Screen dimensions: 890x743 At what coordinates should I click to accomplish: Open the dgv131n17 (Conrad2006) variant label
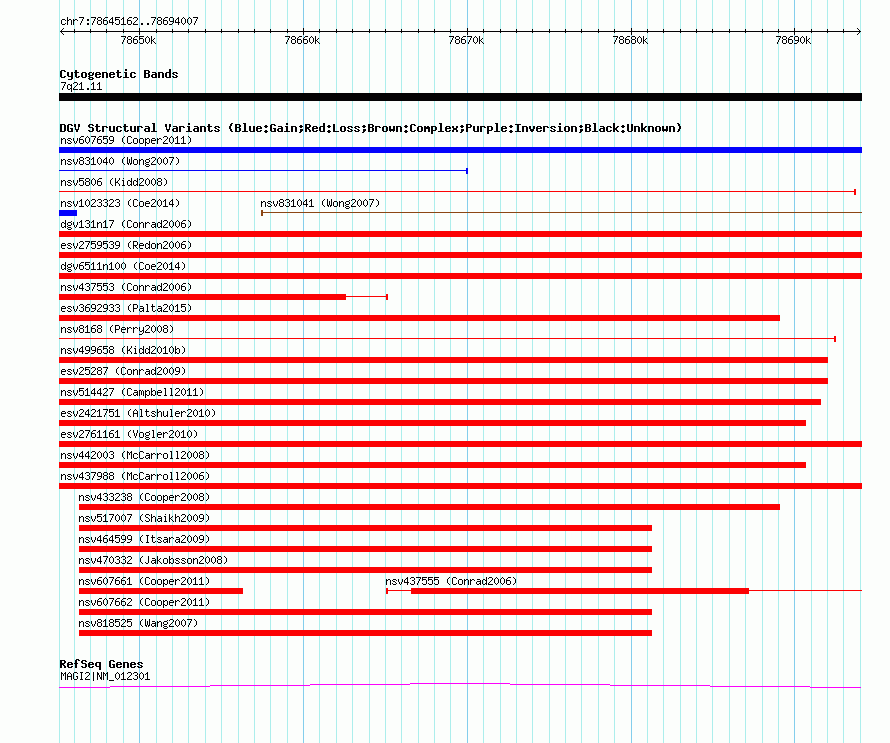click(126, 224)
